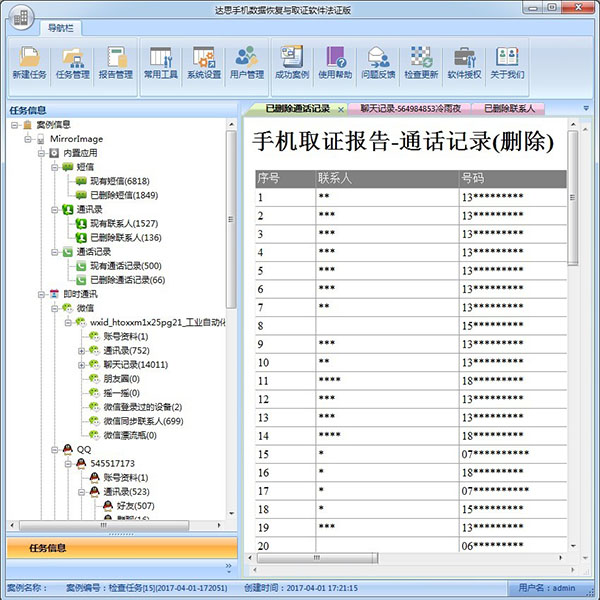Select 已删除短信(1849) in the tree
600x600 pixels.
tap(123, 195)
